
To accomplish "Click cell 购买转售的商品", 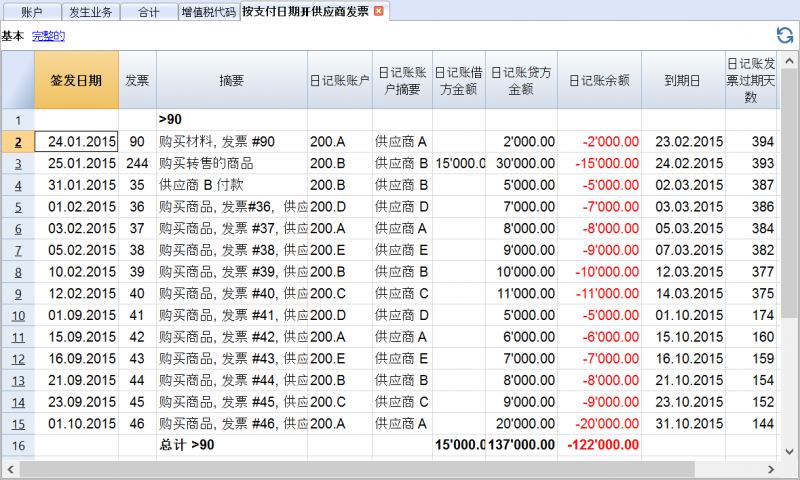I will [232, 163].
